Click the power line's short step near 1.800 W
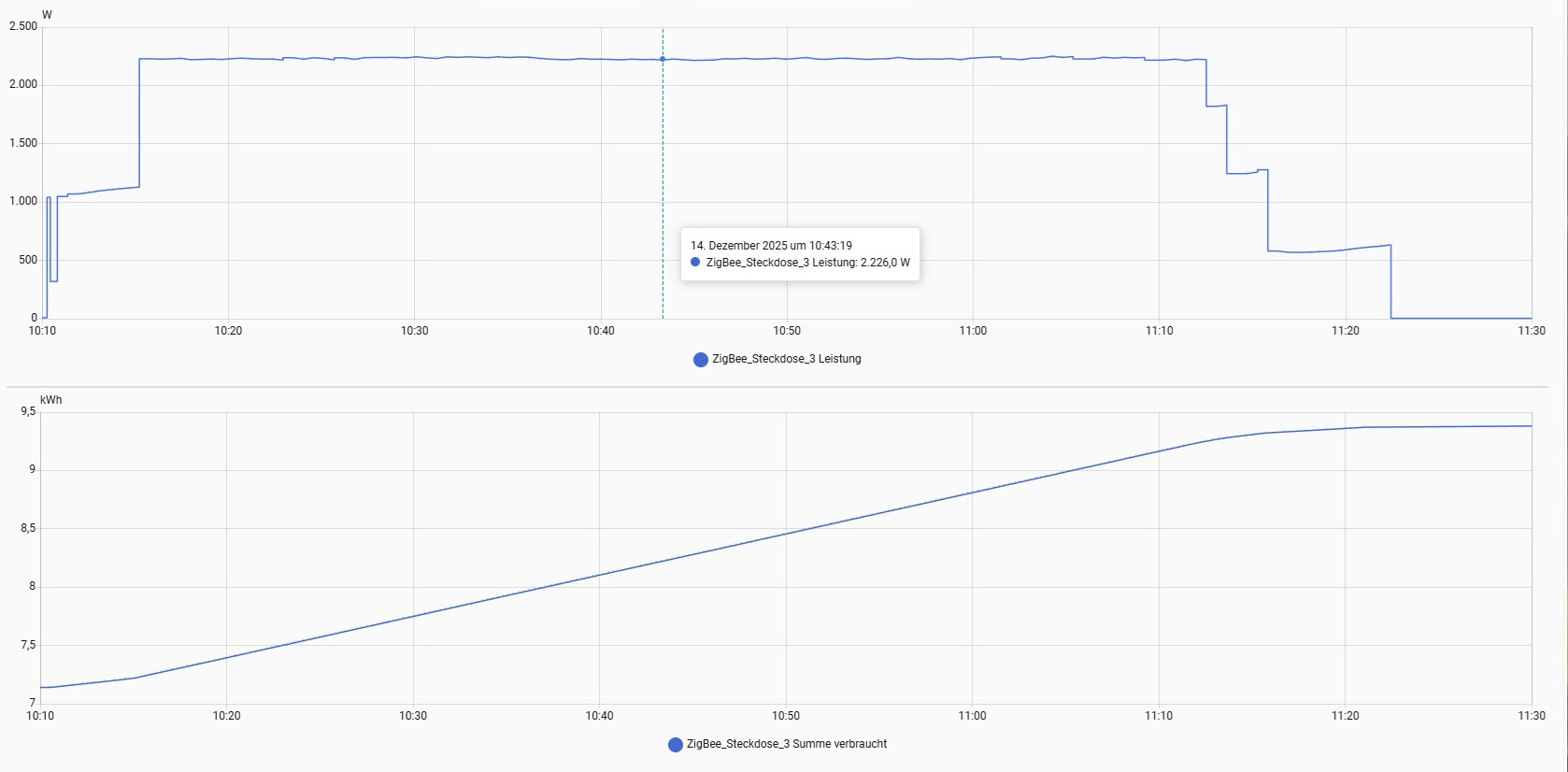 click(x=1216, y=106)
